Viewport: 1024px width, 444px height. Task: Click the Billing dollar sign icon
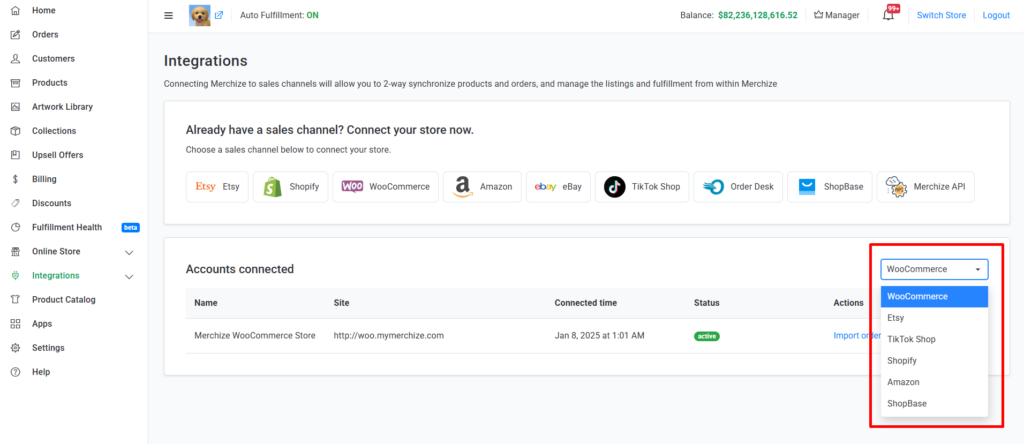[x=16, y=180]
